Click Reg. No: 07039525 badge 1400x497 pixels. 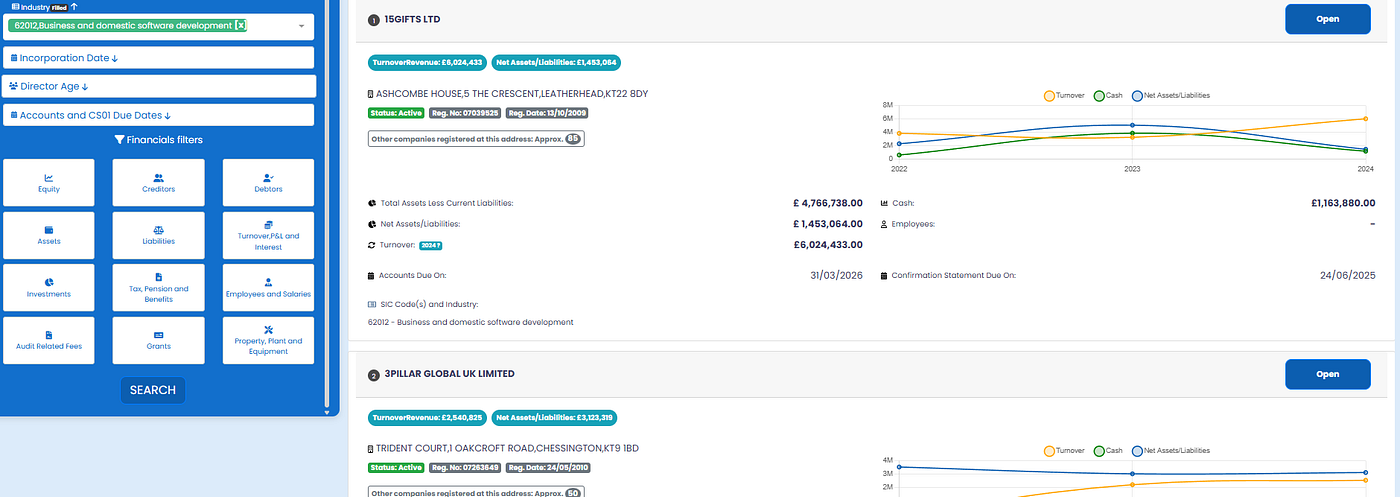464,113
